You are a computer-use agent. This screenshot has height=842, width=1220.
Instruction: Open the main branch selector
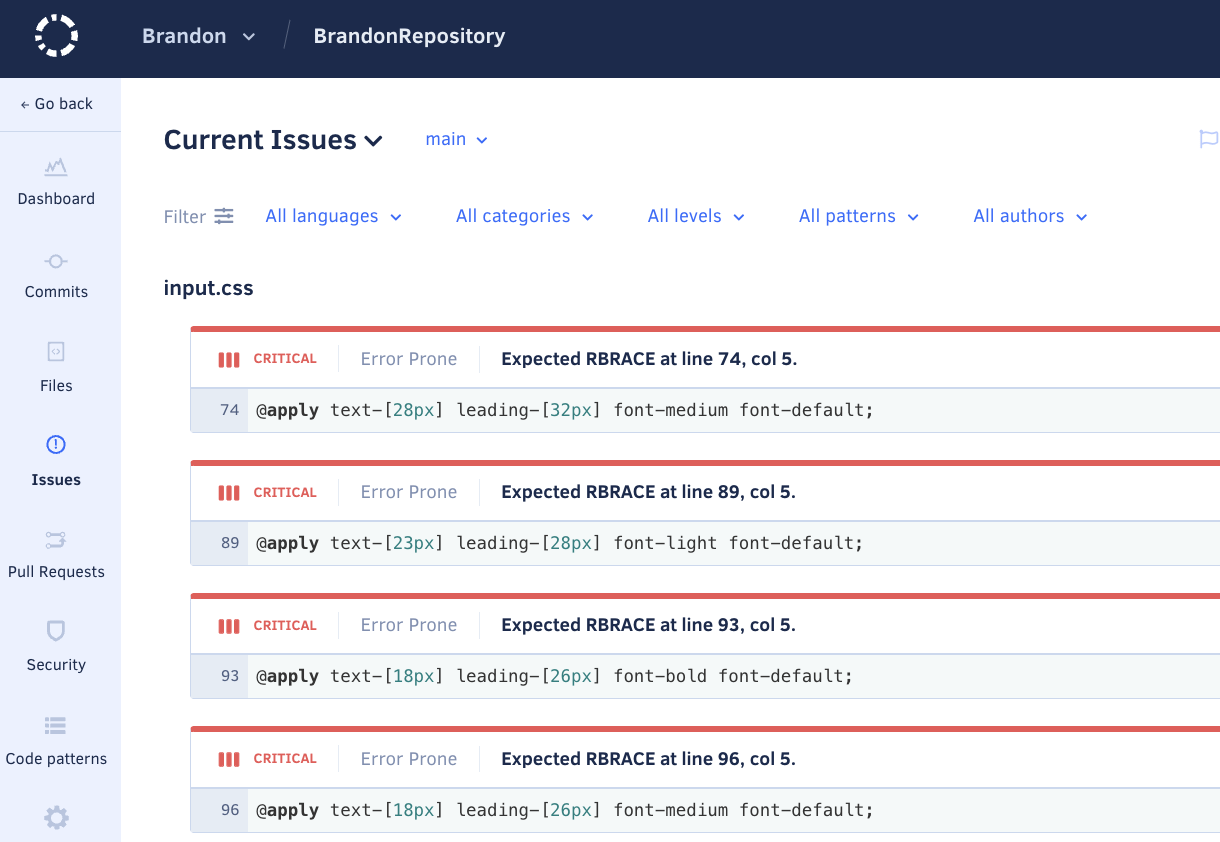[x=456, y=139]
